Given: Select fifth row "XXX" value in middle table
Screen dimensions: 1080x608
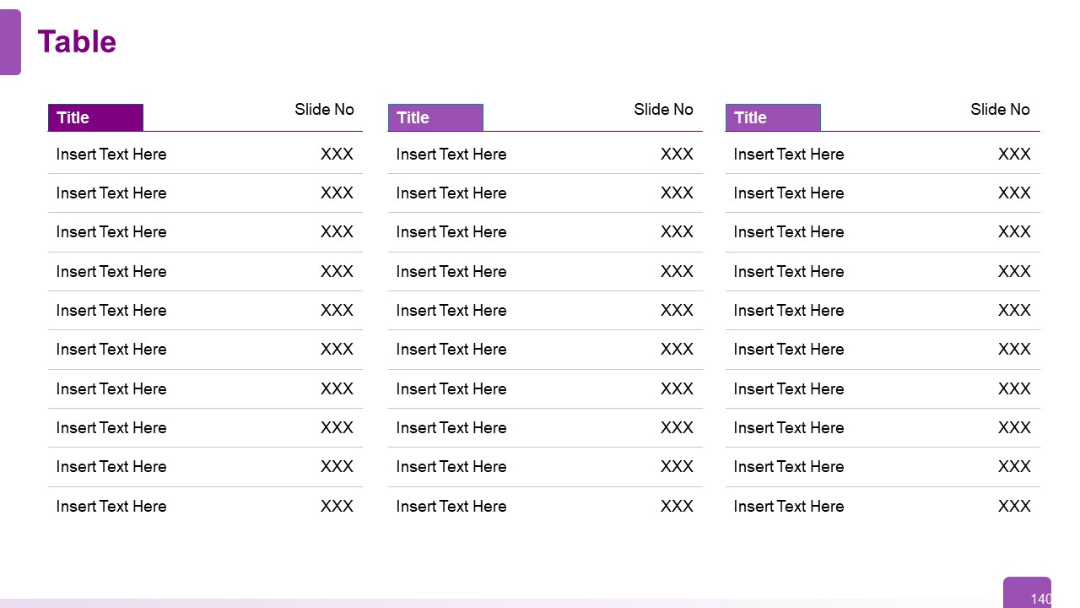Looking at the screenshot, I should pyautogui.click(x=677, y=311).
